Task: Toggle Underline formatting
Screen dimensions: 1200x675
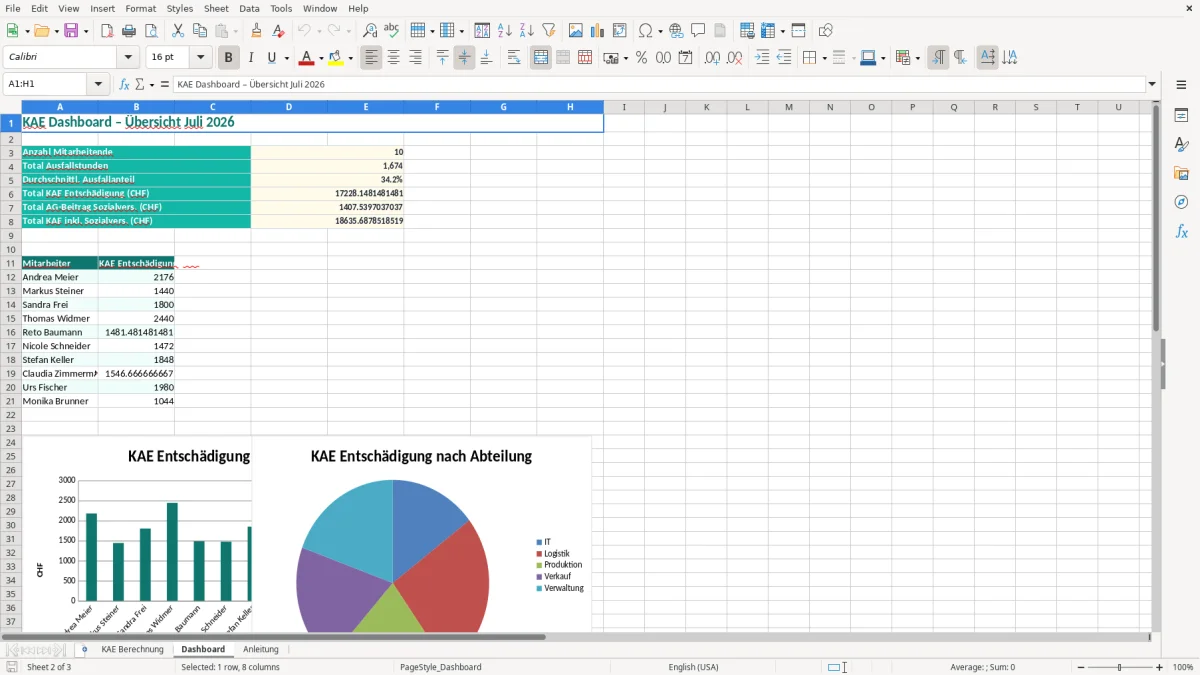Action: (x=271, y=58)
